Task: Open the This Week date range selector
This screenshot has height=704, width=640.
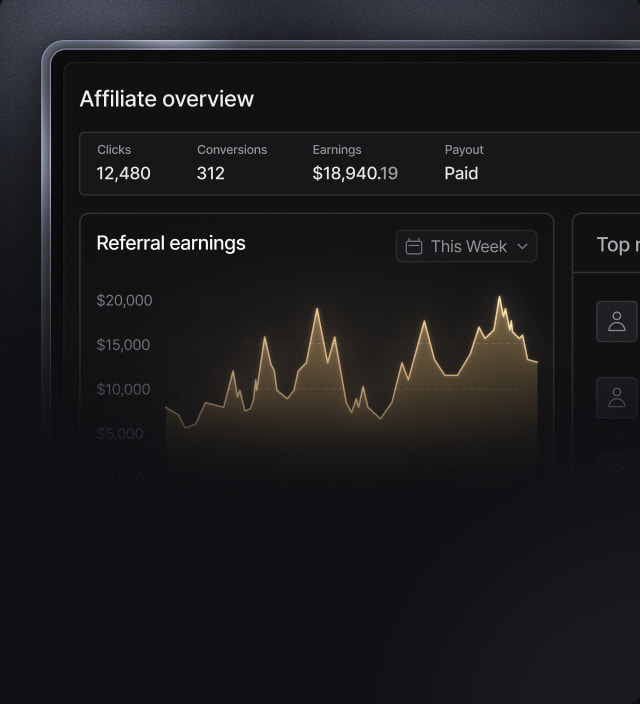Action: (467, 246)
